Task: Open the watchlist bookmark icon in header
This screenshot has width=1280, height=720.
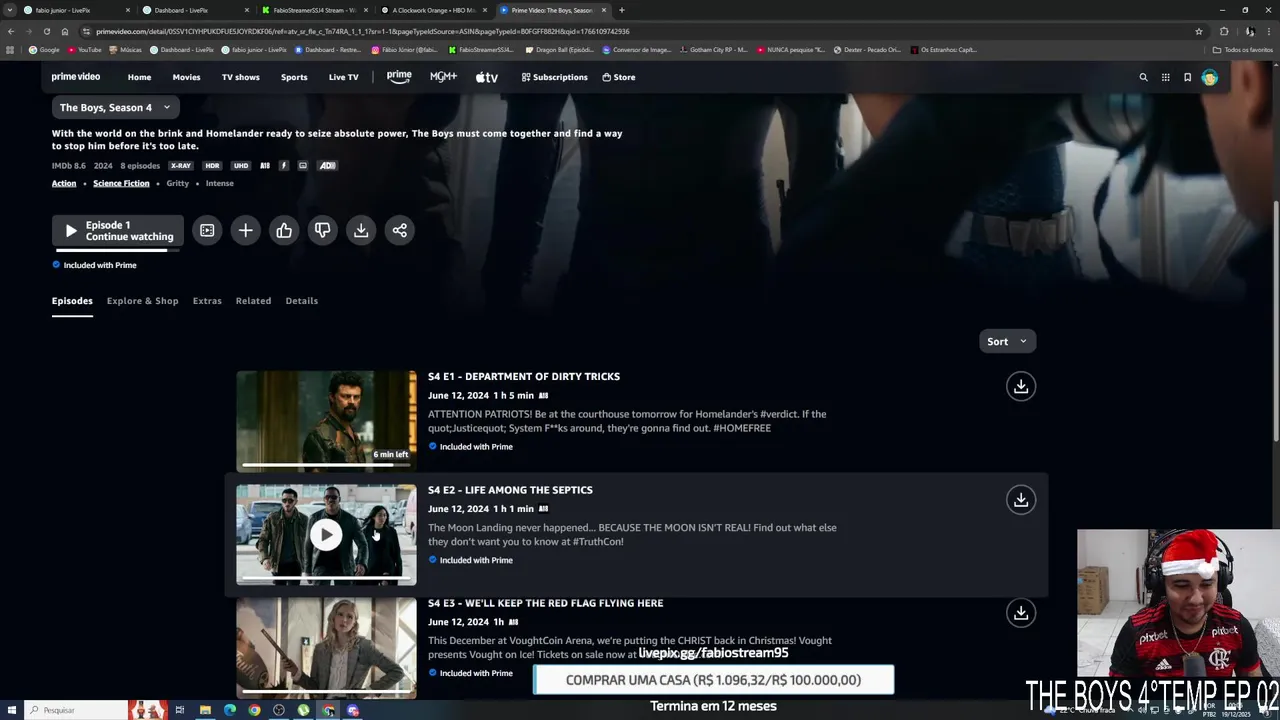Action: click(1187, 77)
